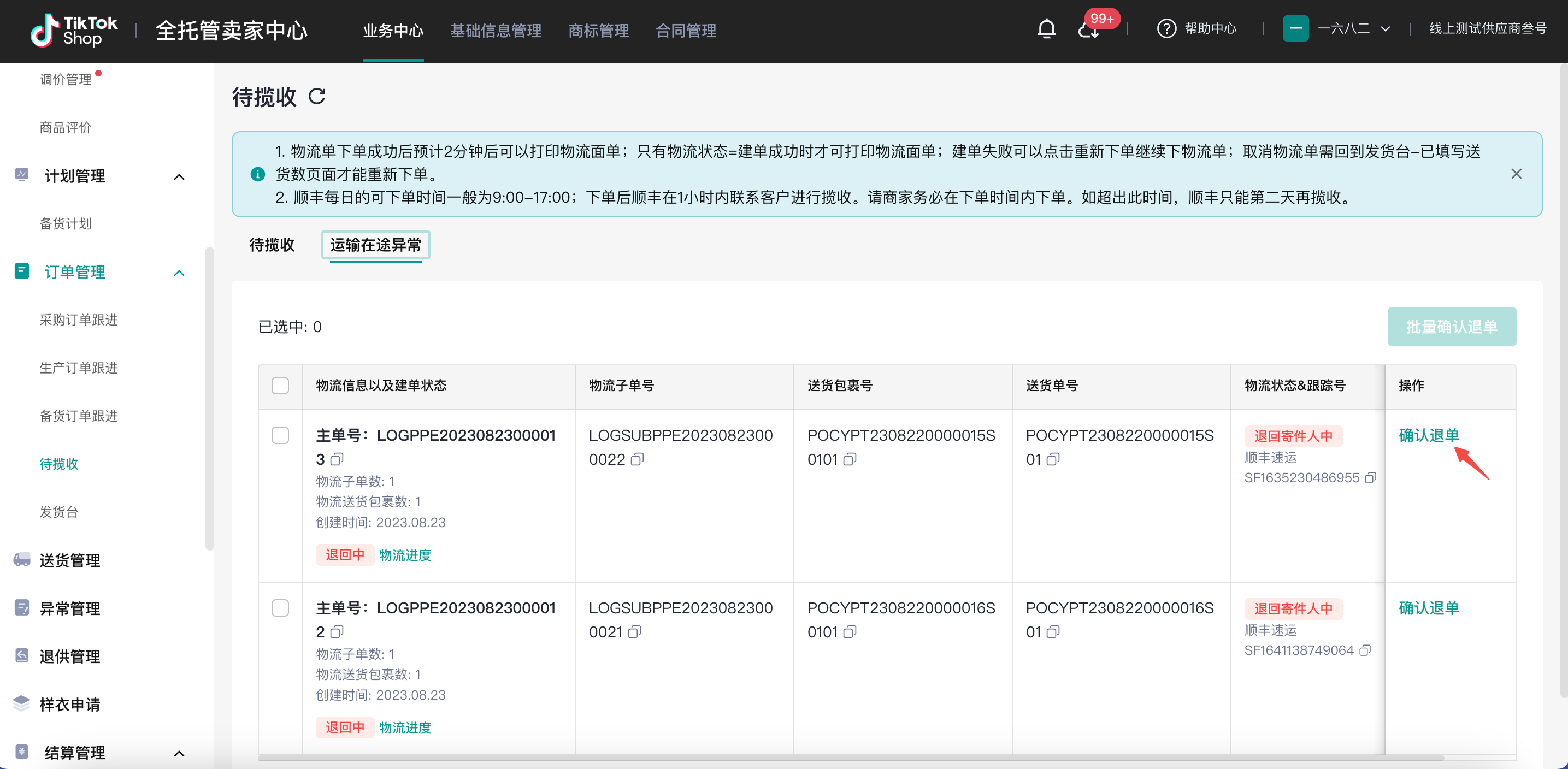The image size is (1568, 769).
Task: Open the download center cloud icon
Action: [1088, 30]
